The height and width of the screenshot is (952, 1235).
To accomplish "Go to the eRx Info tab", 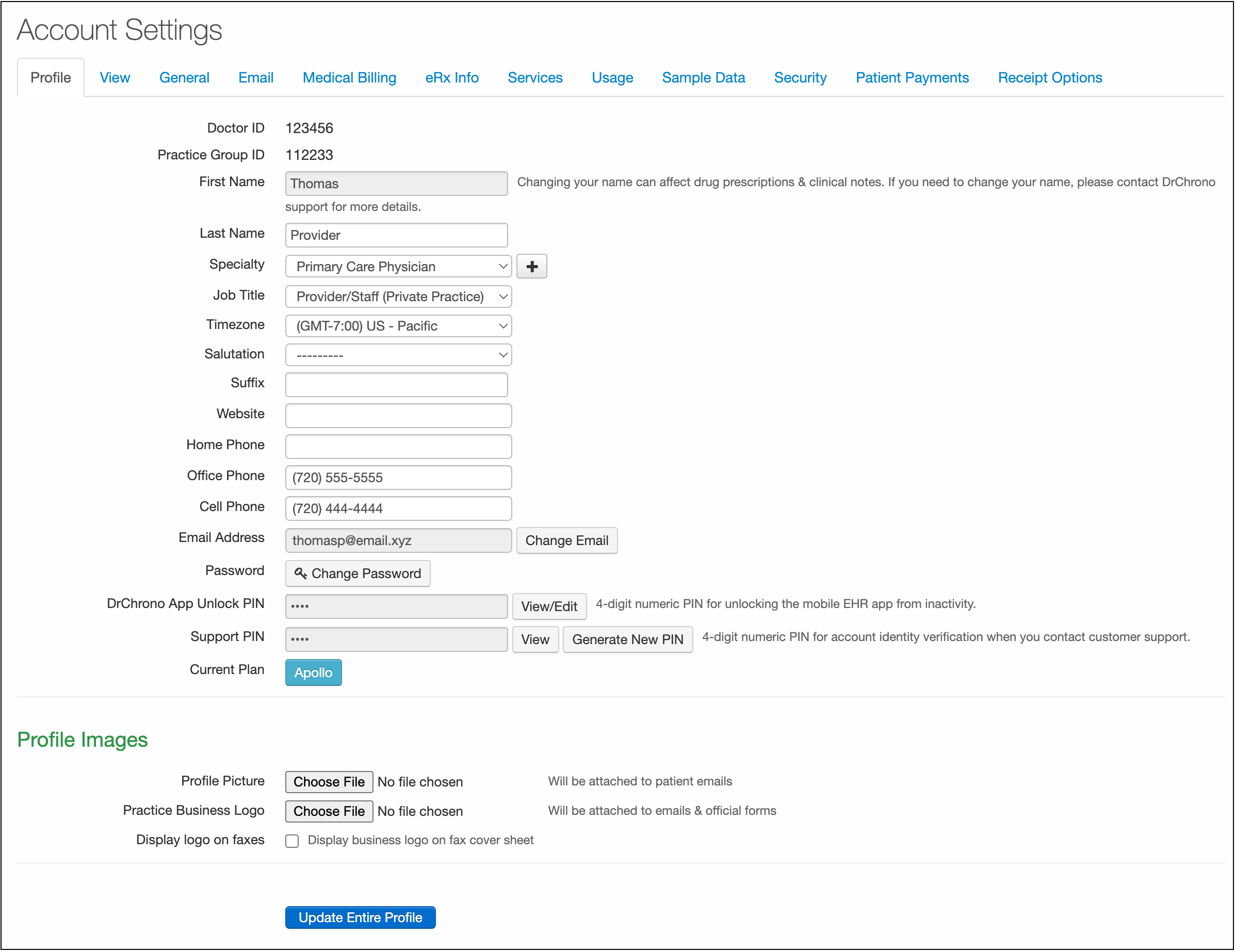I will [x=451, y=77].
